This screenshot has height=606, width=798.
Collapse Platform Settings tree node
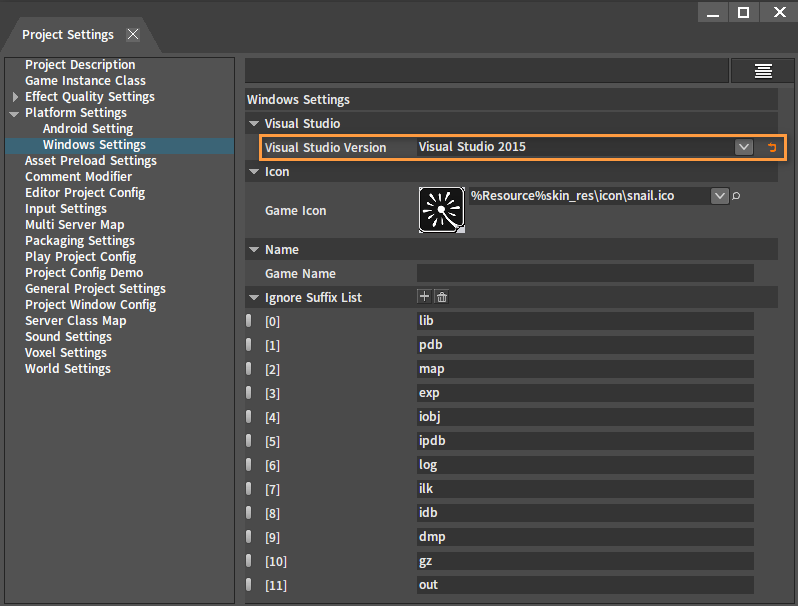coord(14,113)
